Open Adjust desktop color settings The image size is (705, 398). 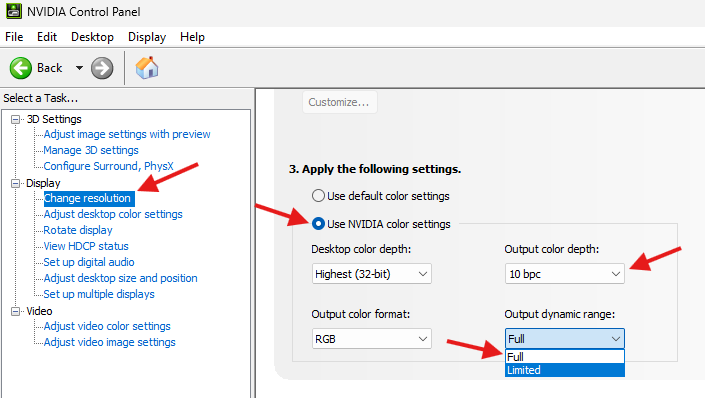[x=113, y=214]
